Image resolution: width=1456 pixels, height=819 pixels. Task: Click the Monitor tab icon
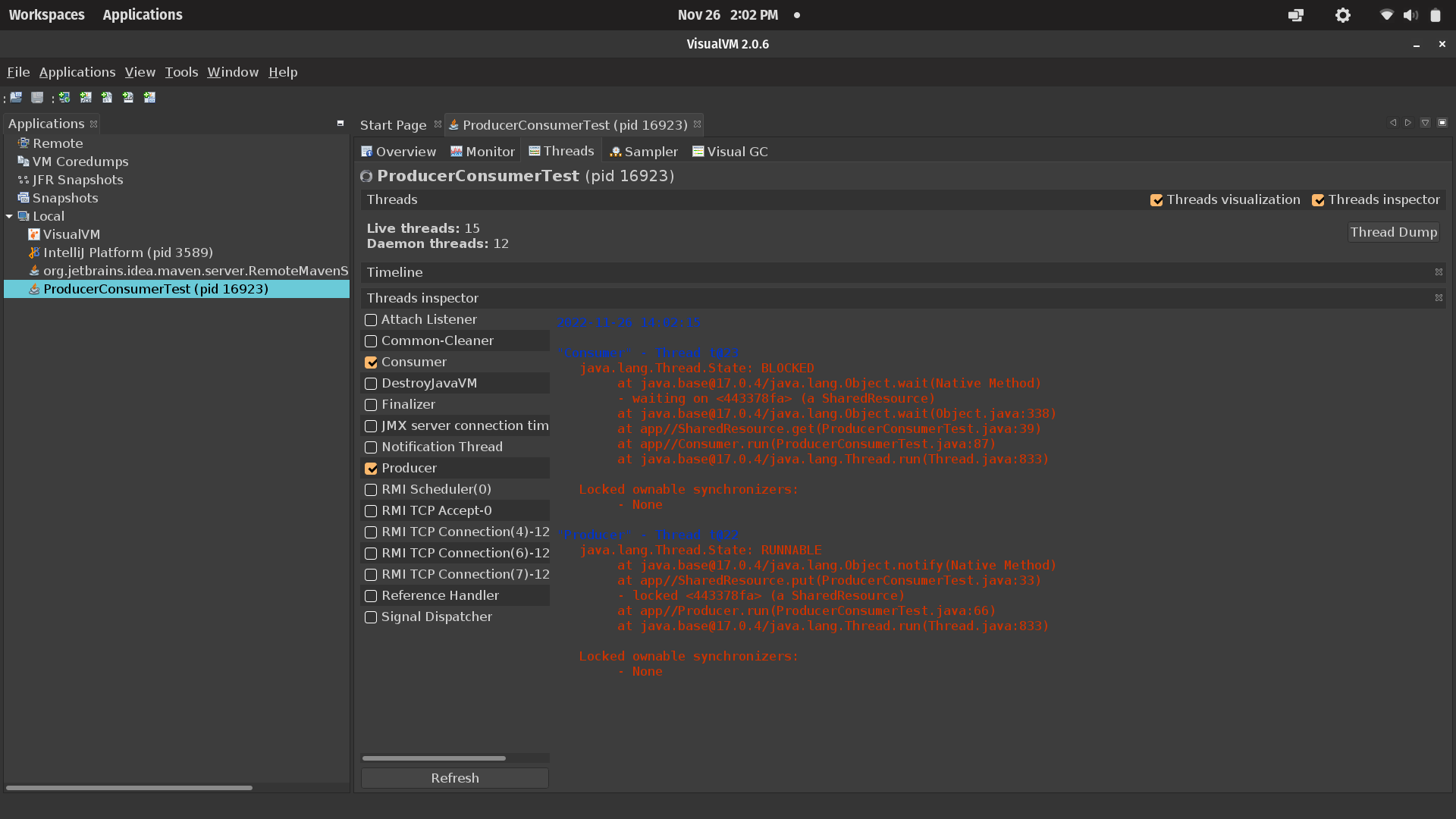(x=457, y=151)
